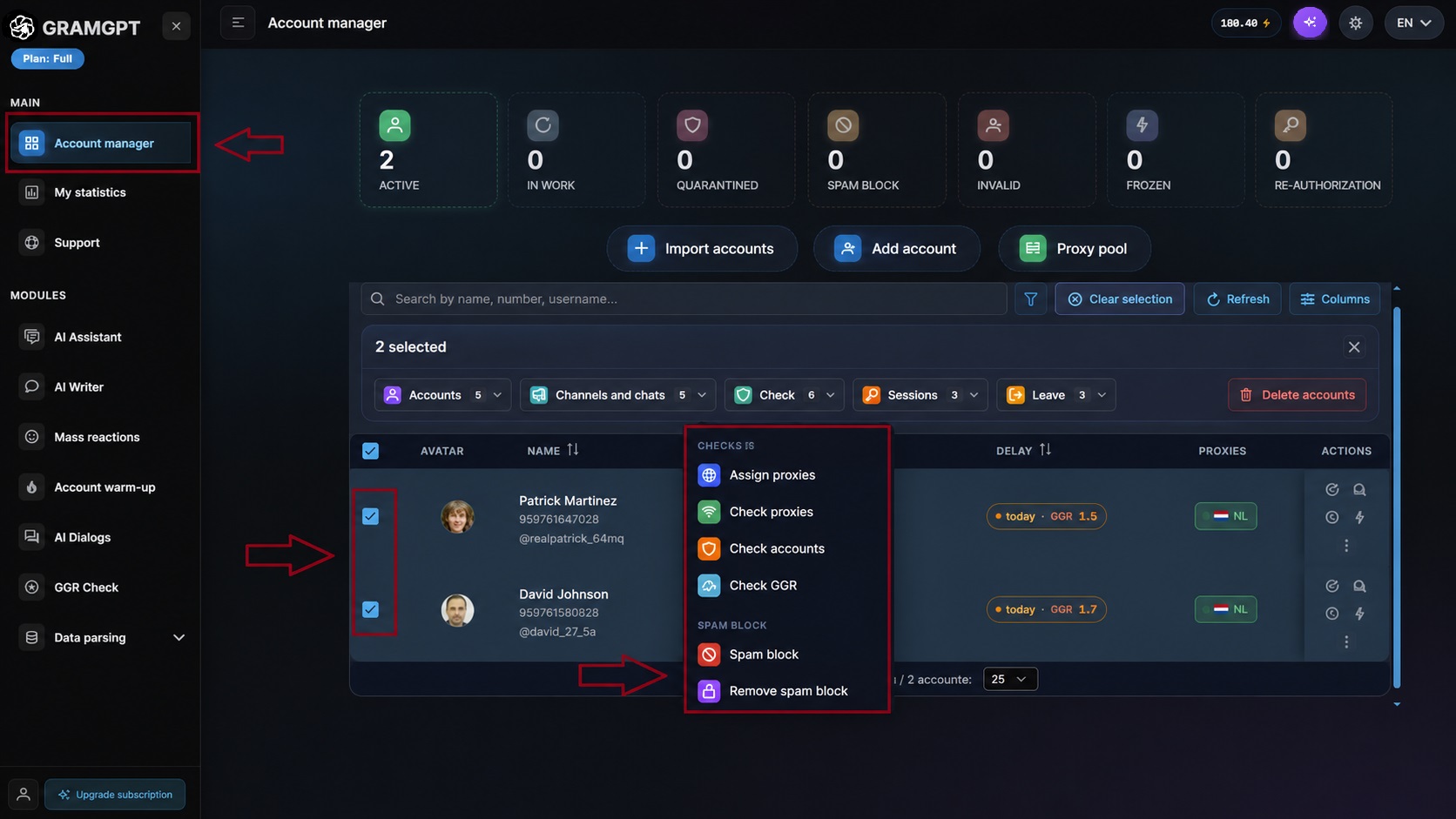Viewport: 1456px width, 819px height.
Task: Close the sidebar with the X button
Action: pyautogui.click(x=176, y=26)
